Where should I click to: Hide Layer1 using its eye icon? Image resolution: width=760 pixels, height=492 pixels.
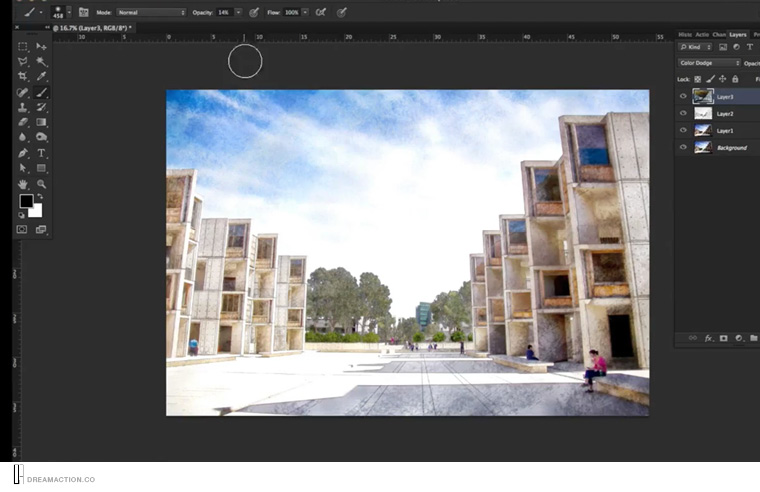(683, 130)
